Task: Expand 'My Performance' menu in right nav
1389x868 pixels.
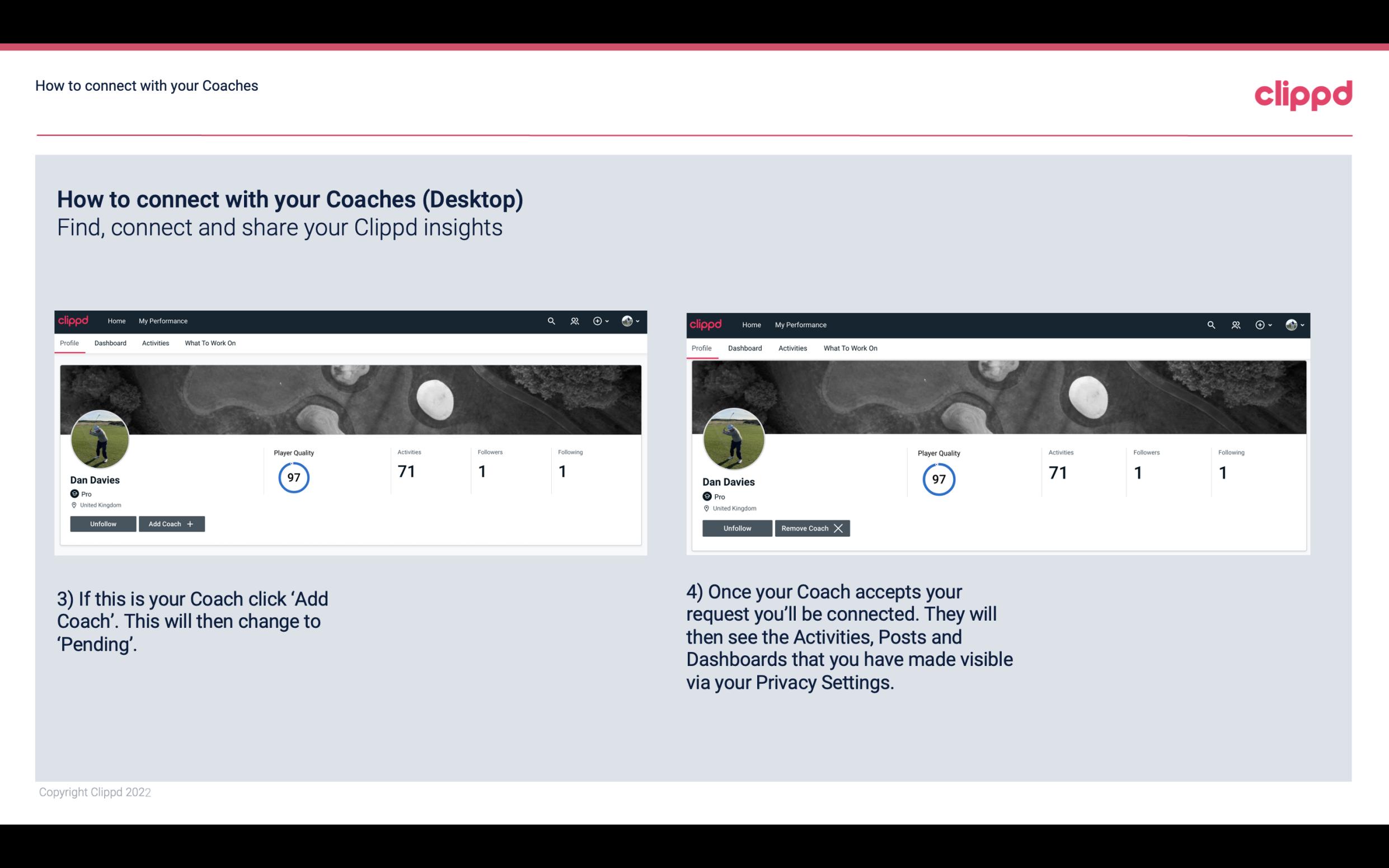Action: 800,324
